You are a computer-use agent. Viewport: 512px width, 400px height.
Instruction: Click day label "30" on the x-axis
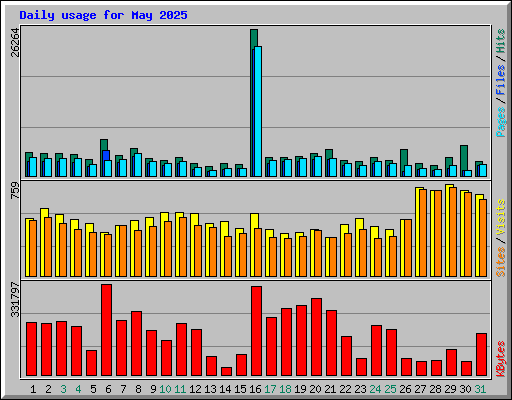pos(465,389)
